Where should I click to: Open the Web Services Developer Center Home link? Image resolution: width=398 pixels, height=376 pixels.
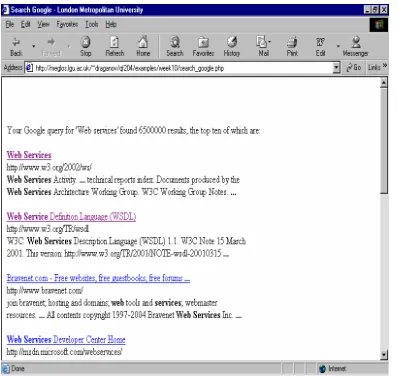click(66, 340)
